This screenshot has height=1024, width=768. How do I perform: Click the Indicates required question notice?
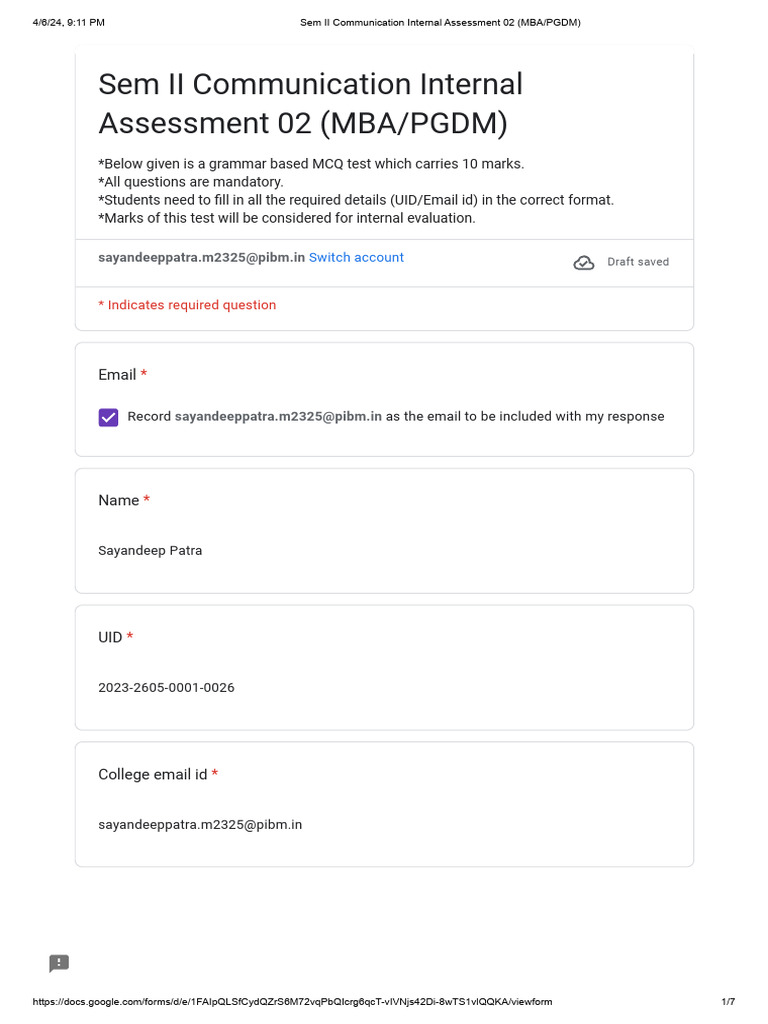187,305
